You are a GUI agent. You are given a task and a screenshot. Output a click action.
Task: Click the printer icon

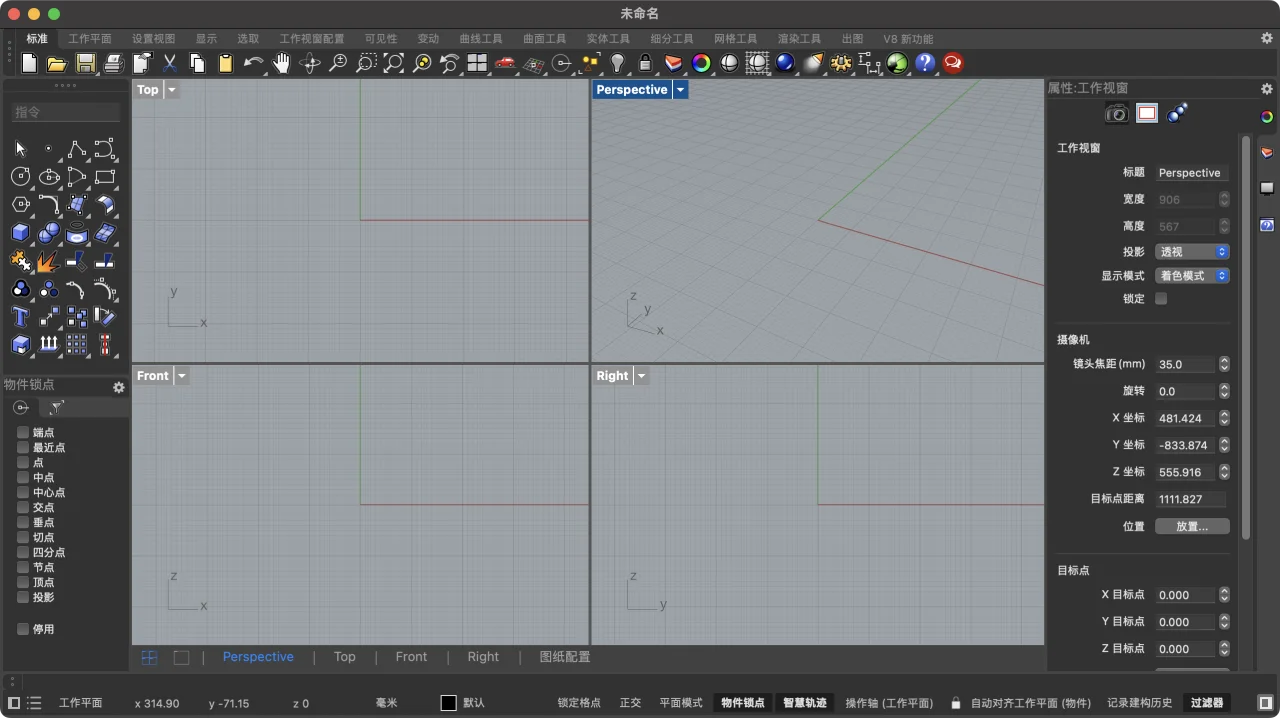pos(113,63)
